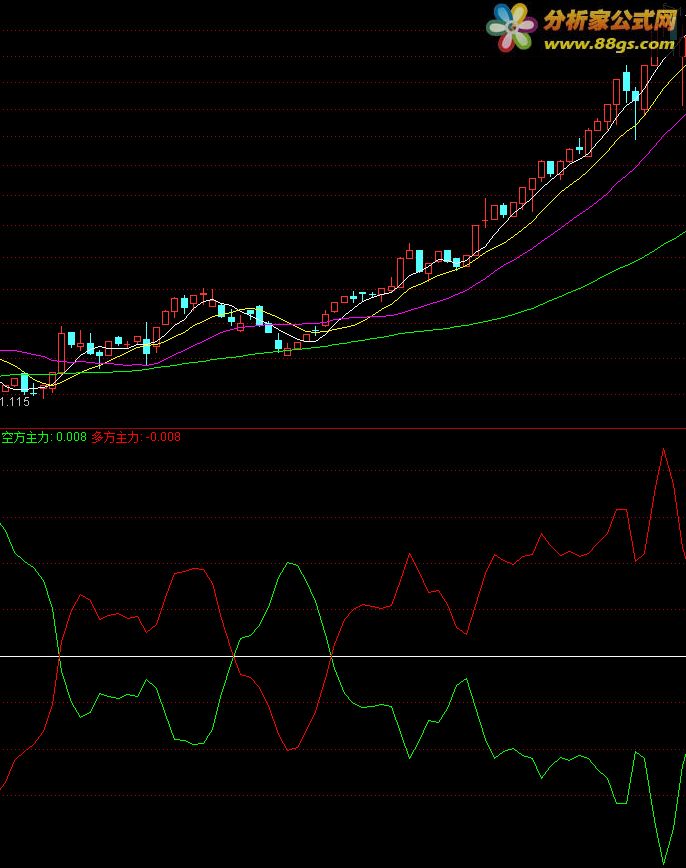Click the 多方主力 indicator label
Viewport: 686px width, 868px height.
point(136,437)
